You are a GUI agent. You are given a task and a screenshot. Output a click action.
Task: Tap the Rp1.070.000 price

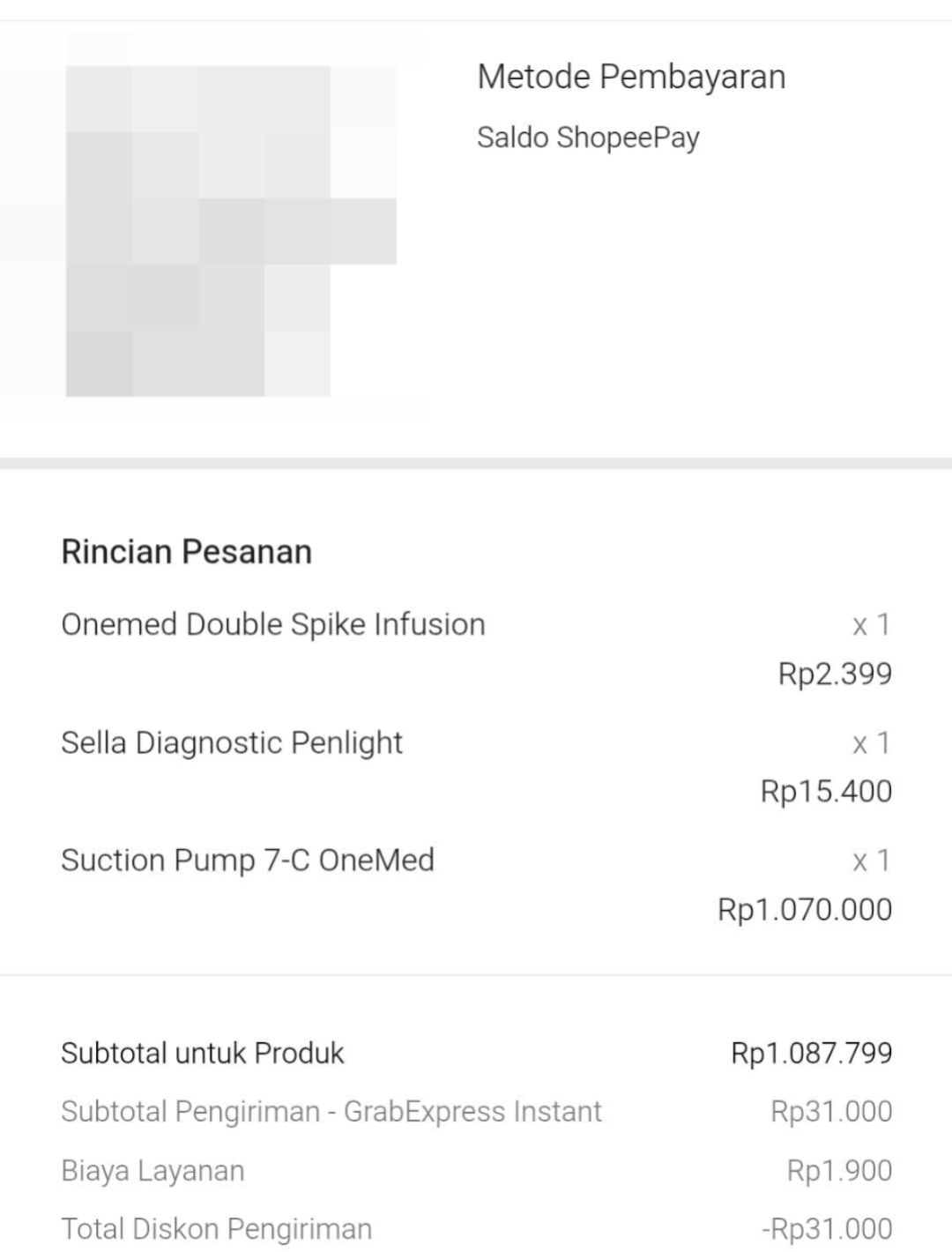805,909
